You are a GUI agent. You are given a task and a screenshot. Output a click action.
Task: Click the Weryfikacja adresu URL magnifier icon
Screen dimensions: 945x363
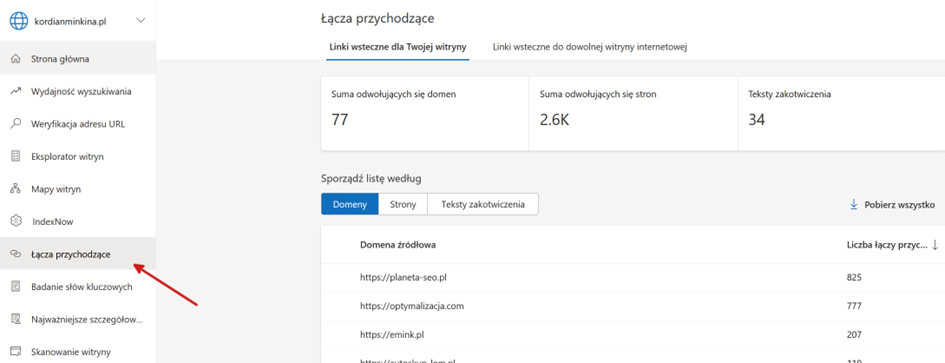click(x=16, y=124)
